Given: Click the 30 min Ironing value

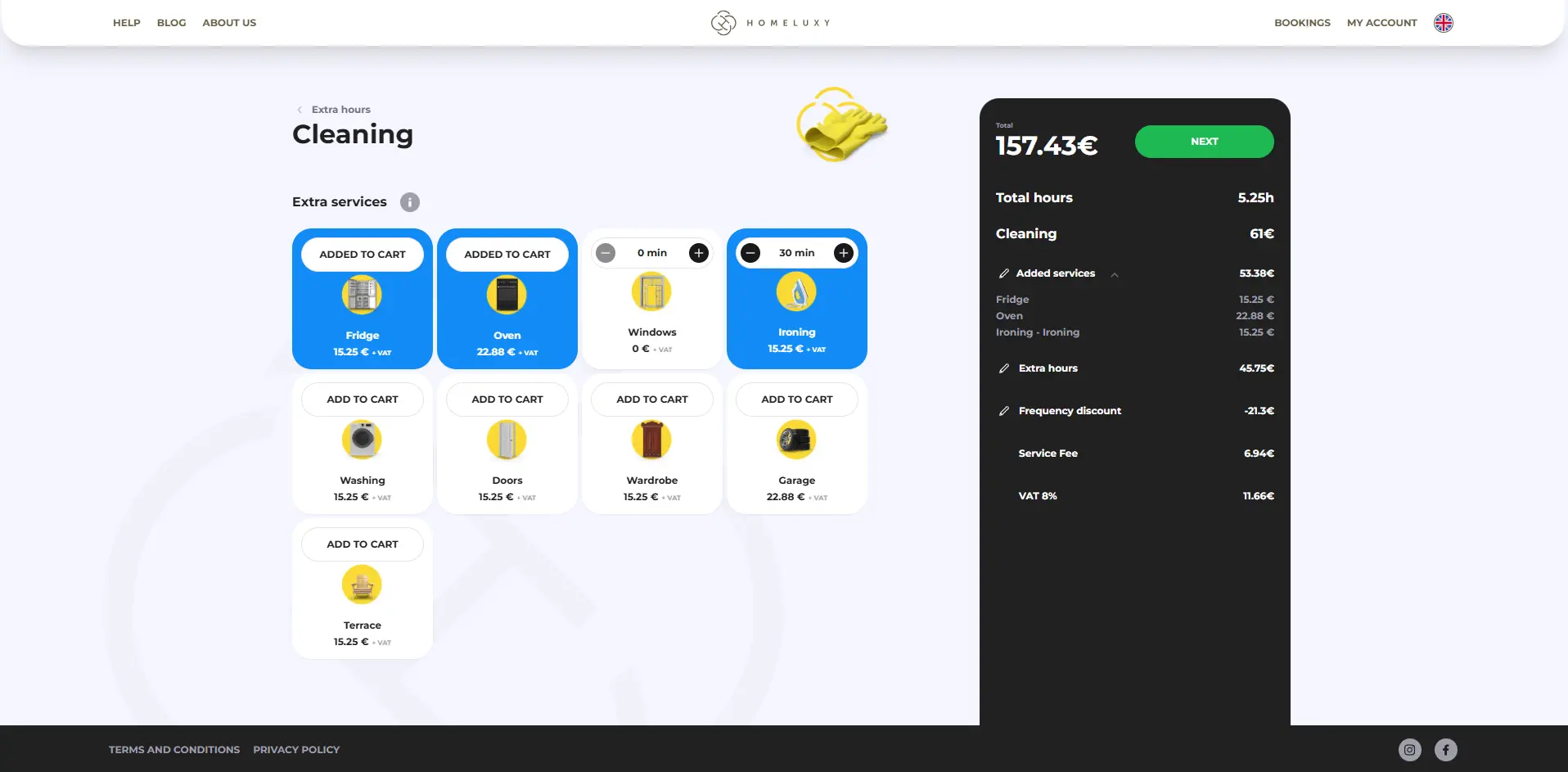Looking at the screenshot, I should point(797,253).
